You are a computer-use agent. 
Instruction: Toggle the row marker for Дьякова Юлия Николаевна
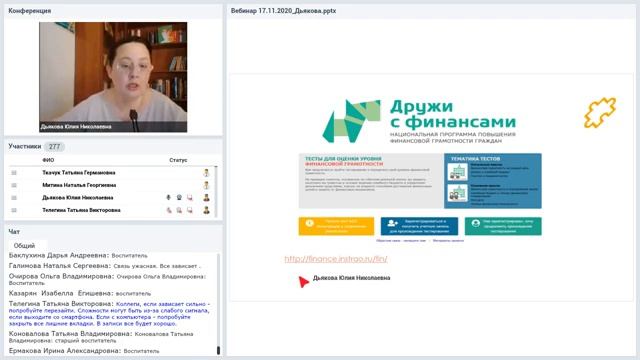14,198
